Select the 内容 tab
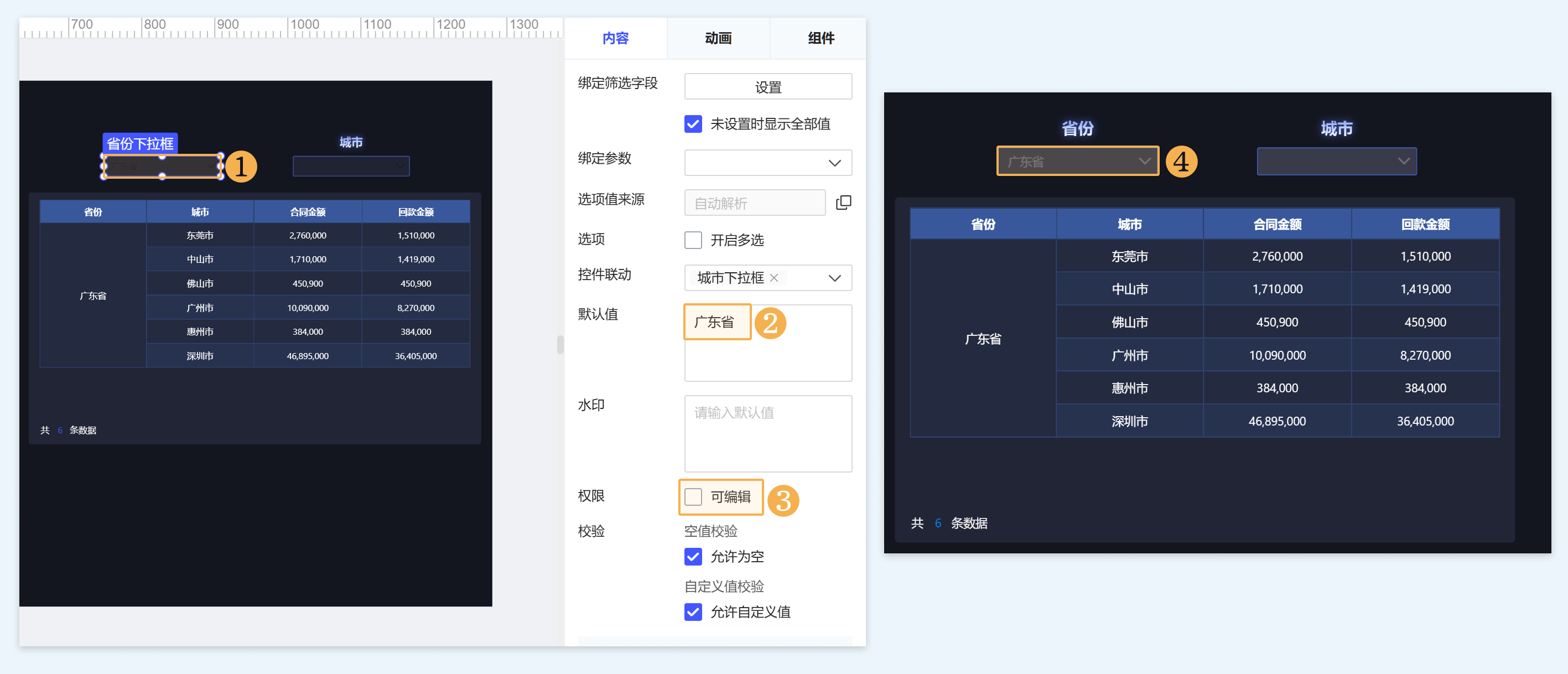The image size is (1568, 674). coord(615,38)
